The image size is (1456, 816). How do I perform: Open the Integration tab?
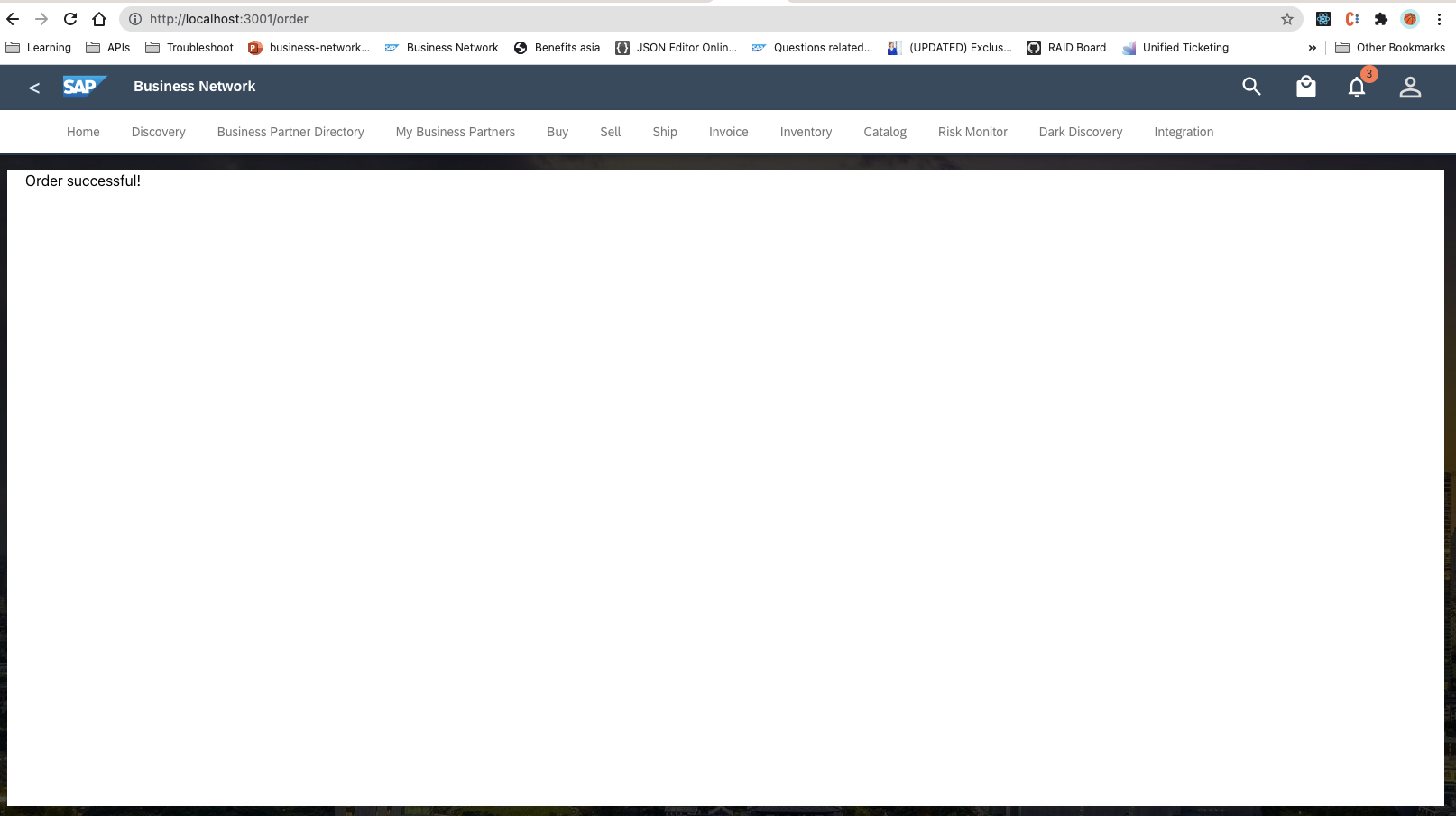[1184, 132]
